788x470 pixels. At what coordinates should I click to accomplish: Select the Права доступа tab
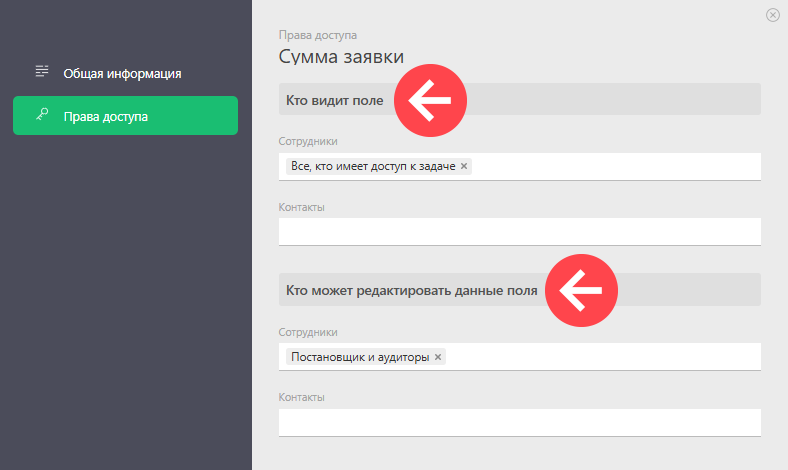coord(125,116)
